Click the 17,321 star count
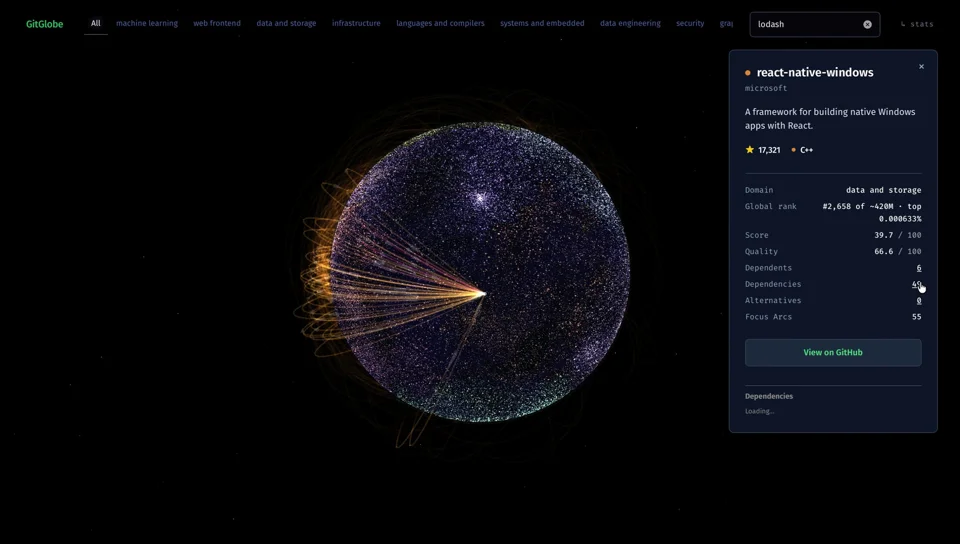This screenshot has height=544, width=960. [769, 150]
